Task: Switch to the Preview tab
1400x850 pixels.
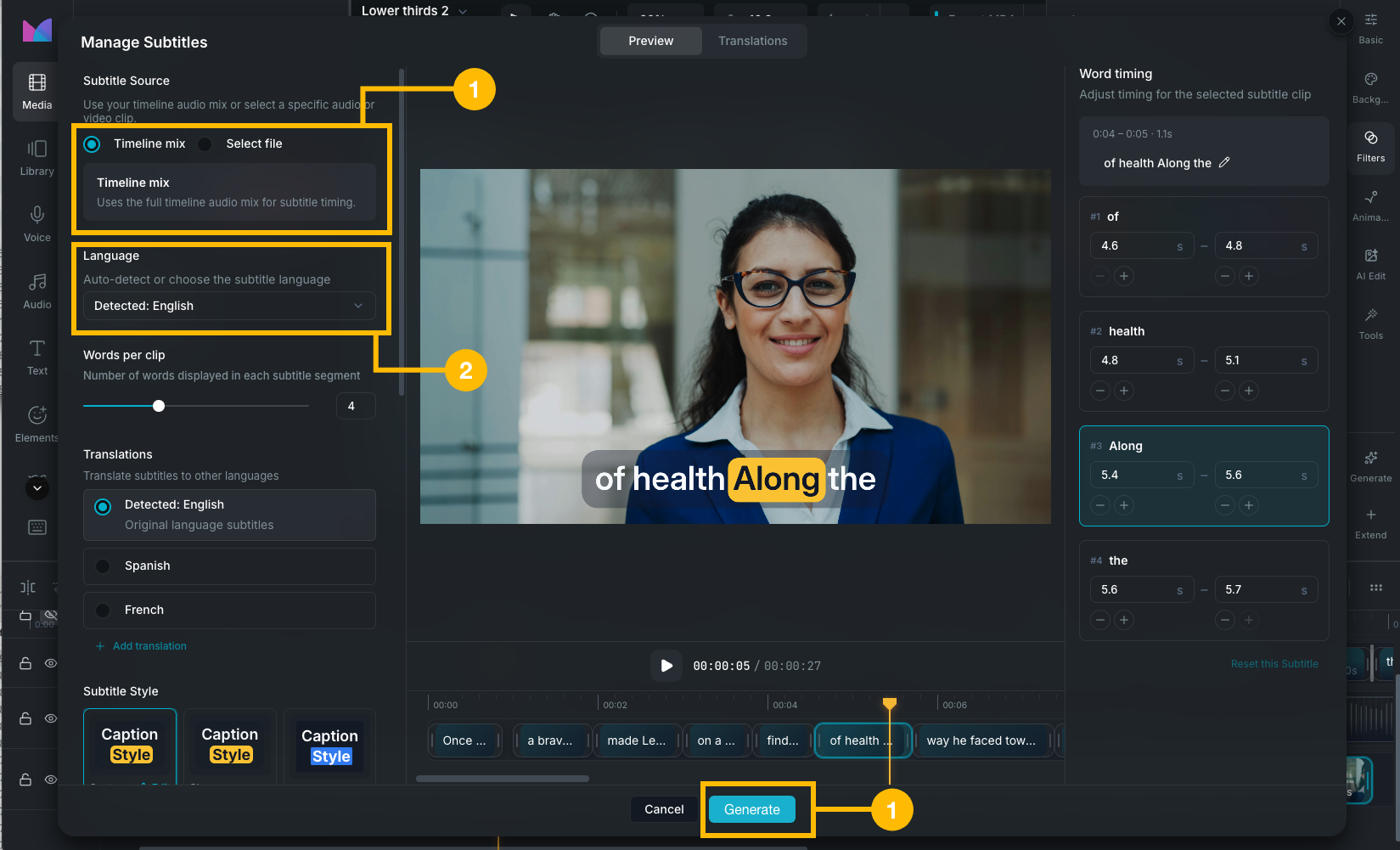Action: [649, 40]
